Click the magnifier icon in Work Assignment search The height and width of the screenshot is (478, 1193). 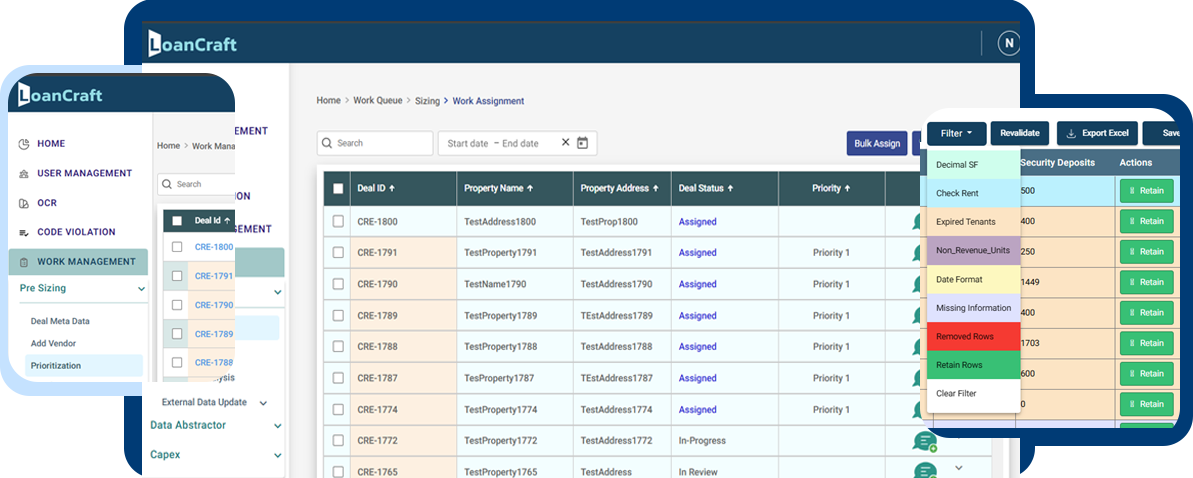coord(327,143)
